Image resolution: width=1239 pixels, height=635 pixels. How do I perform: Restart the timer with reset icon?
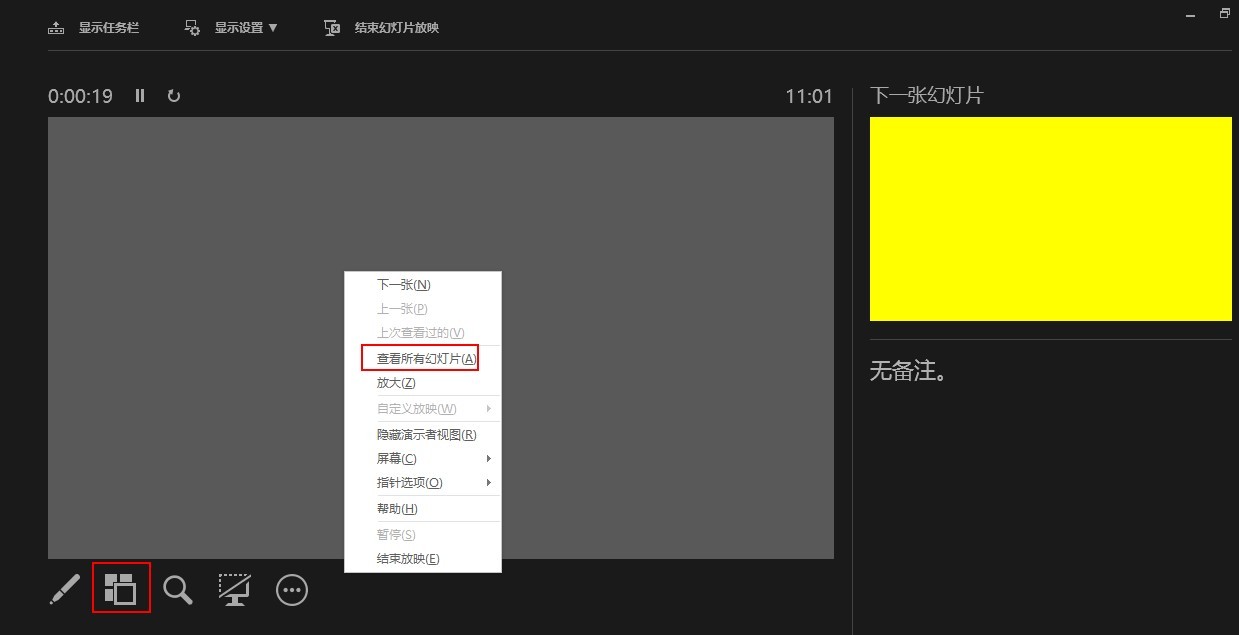(174, 96)
